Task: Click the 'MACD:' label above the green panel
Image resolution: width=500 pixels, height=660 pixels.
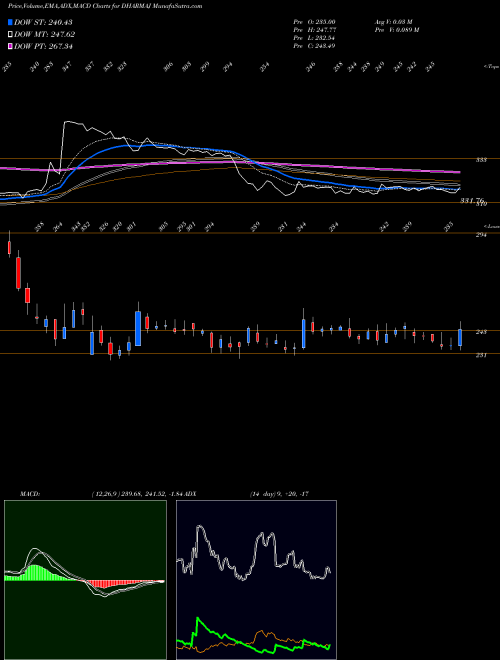Action: (29, 493)
